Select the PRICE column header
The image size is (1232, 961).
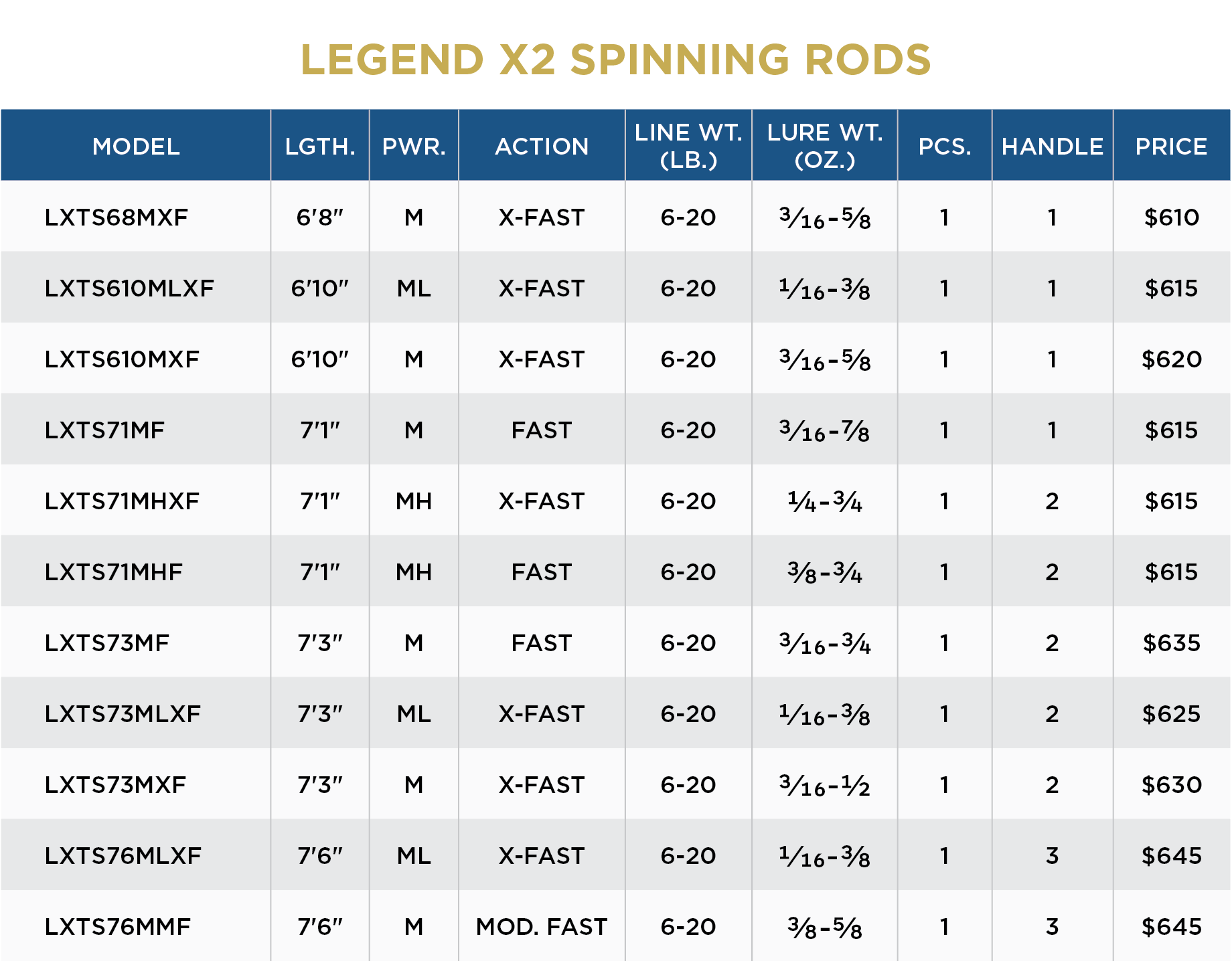point(1171,146)
